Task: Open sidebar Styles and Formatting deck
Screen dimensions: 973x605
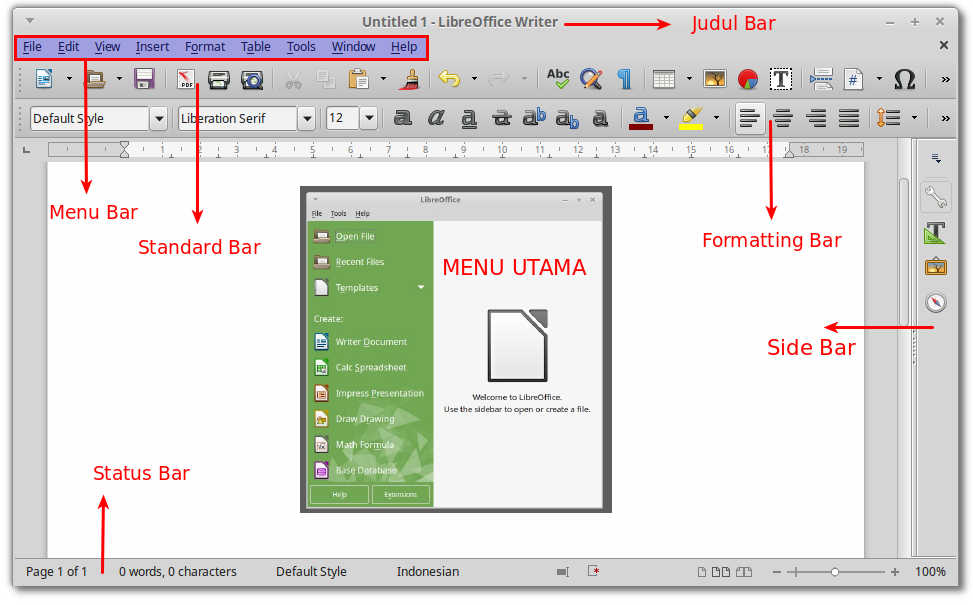Action: [x=935, y=233]
